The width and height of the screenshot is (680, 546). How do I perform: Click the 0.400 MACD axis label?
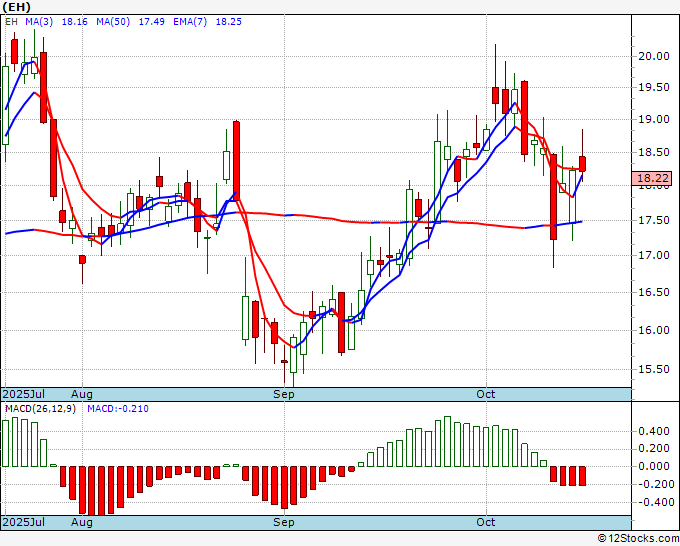tap(654, 431)
